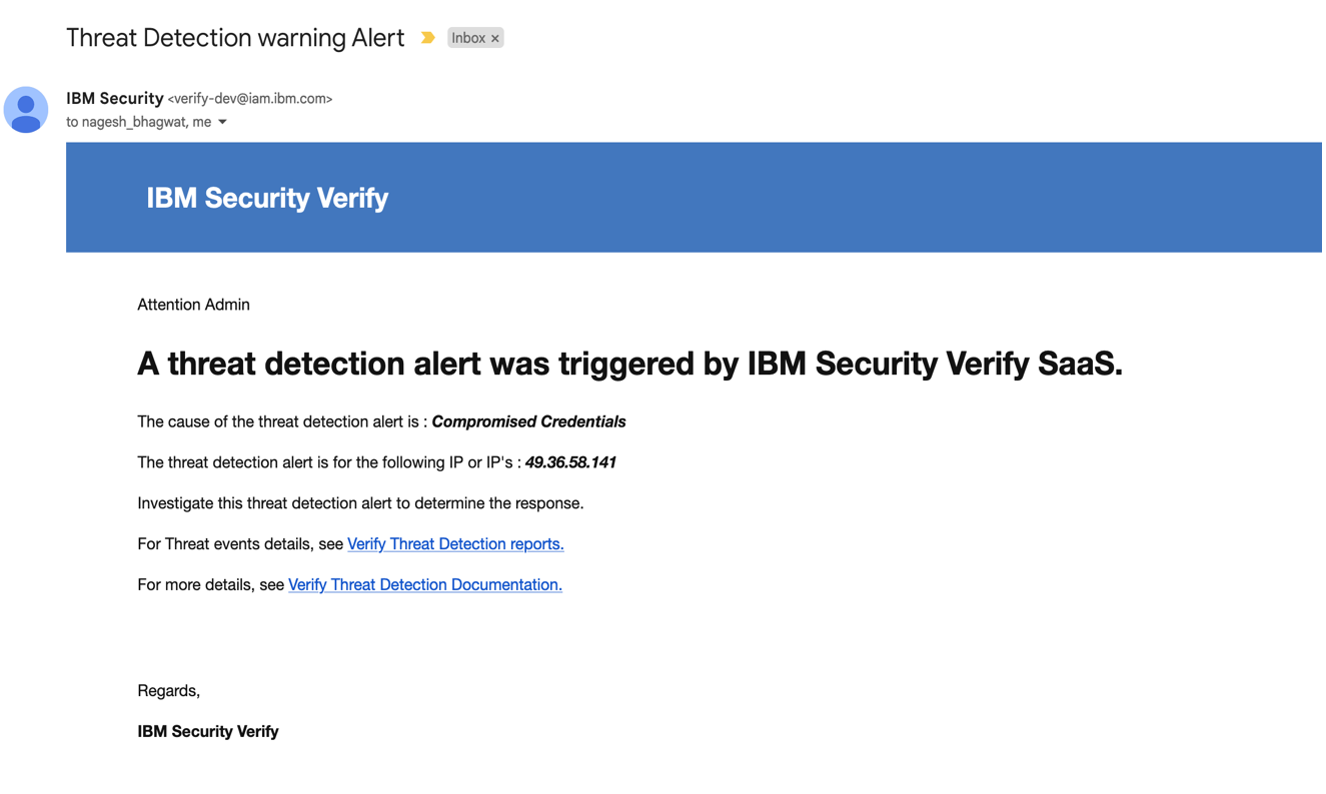The width and height of the screenshot is (1326, 794).
Task: Click the sender's profile avatar icon
Action: (x=26, y=110)
